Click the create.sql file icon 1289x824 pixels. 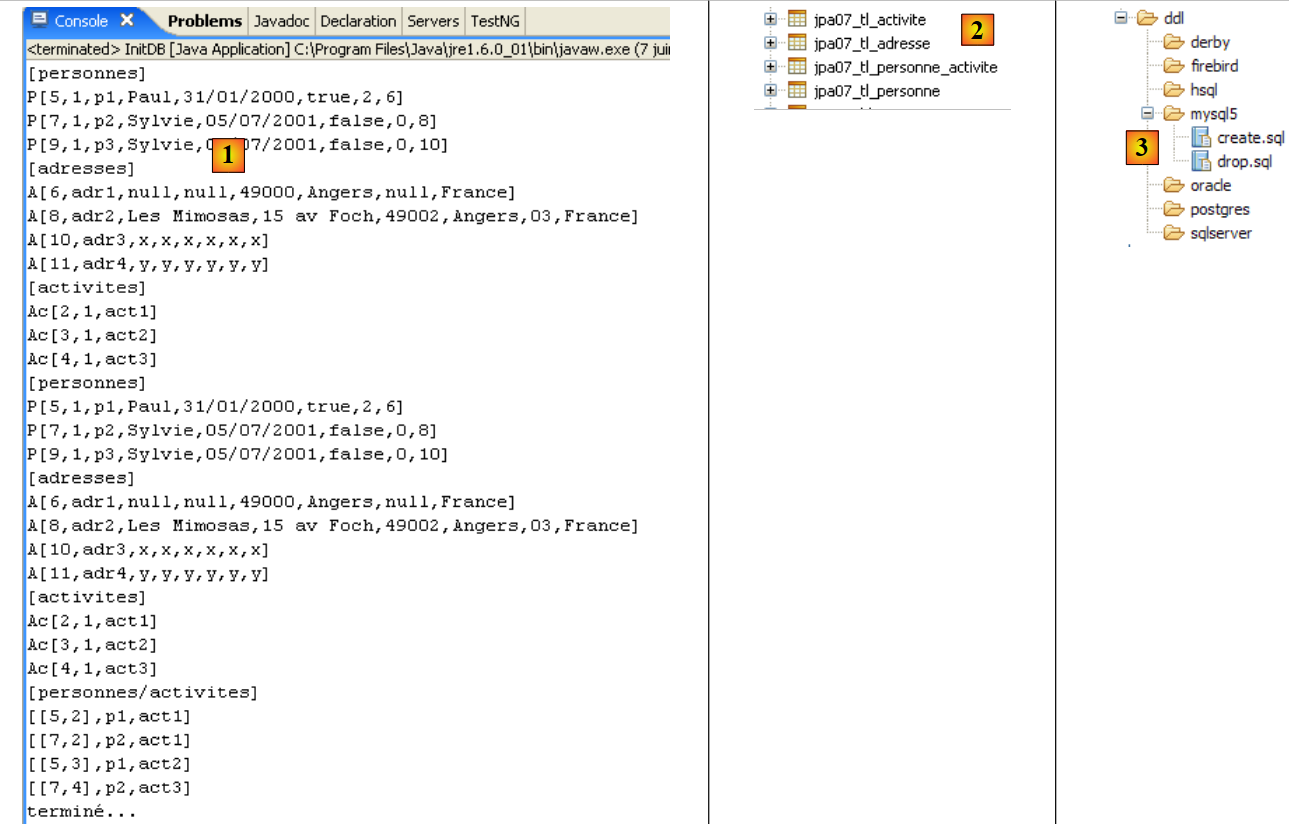pos(1201,138)
